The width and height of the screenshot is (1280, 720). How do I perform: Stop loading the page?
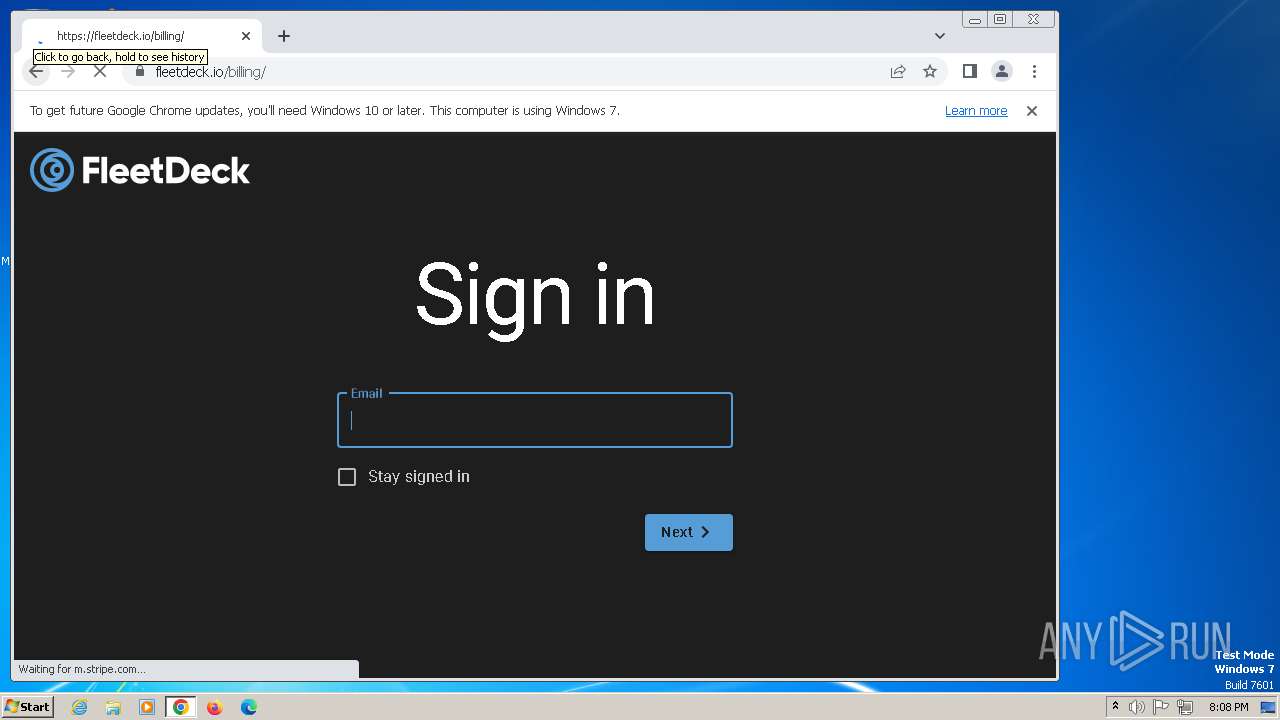coord(100,71)
